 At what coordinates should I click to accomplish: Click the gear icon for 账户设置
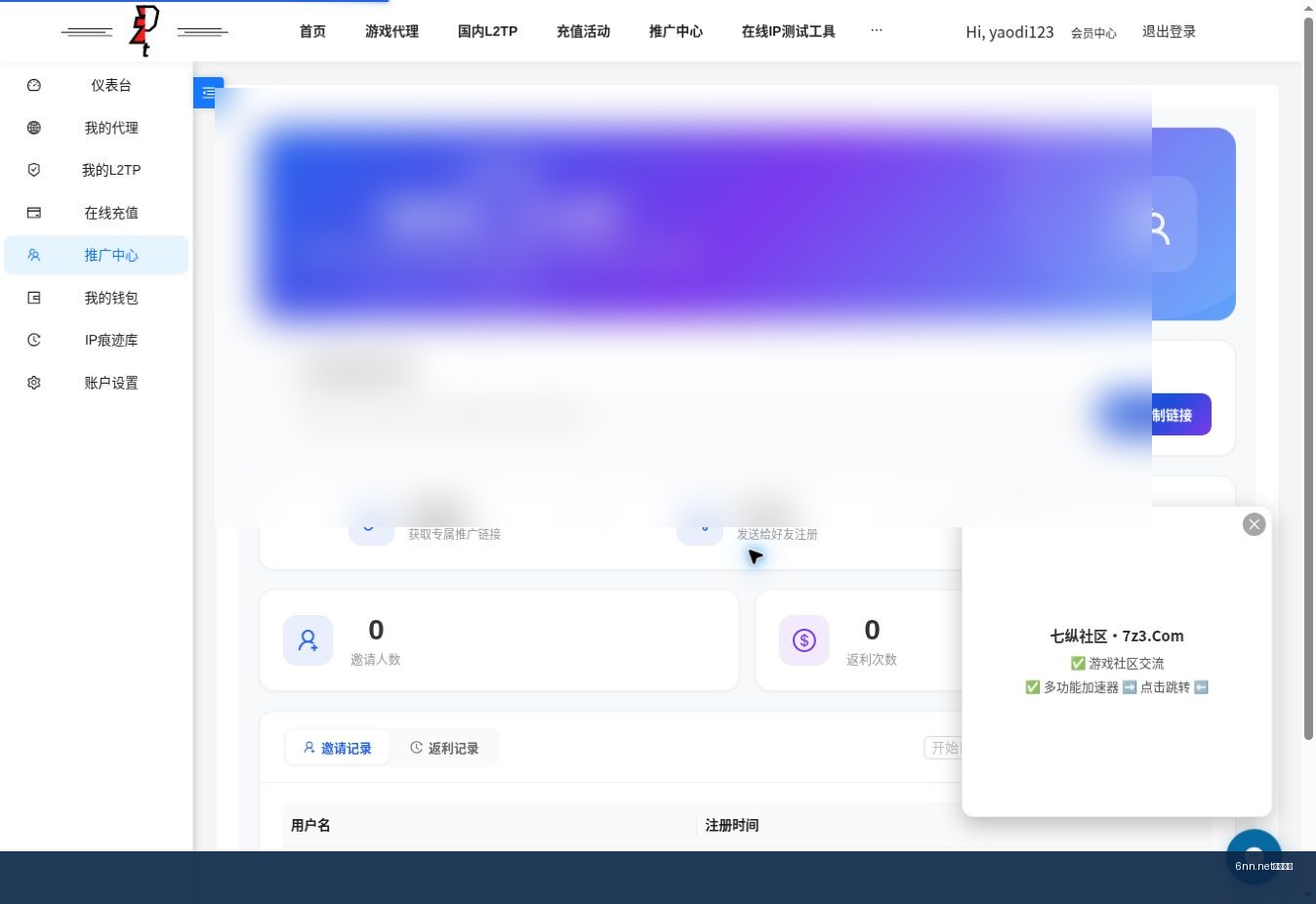pos(34,383)
